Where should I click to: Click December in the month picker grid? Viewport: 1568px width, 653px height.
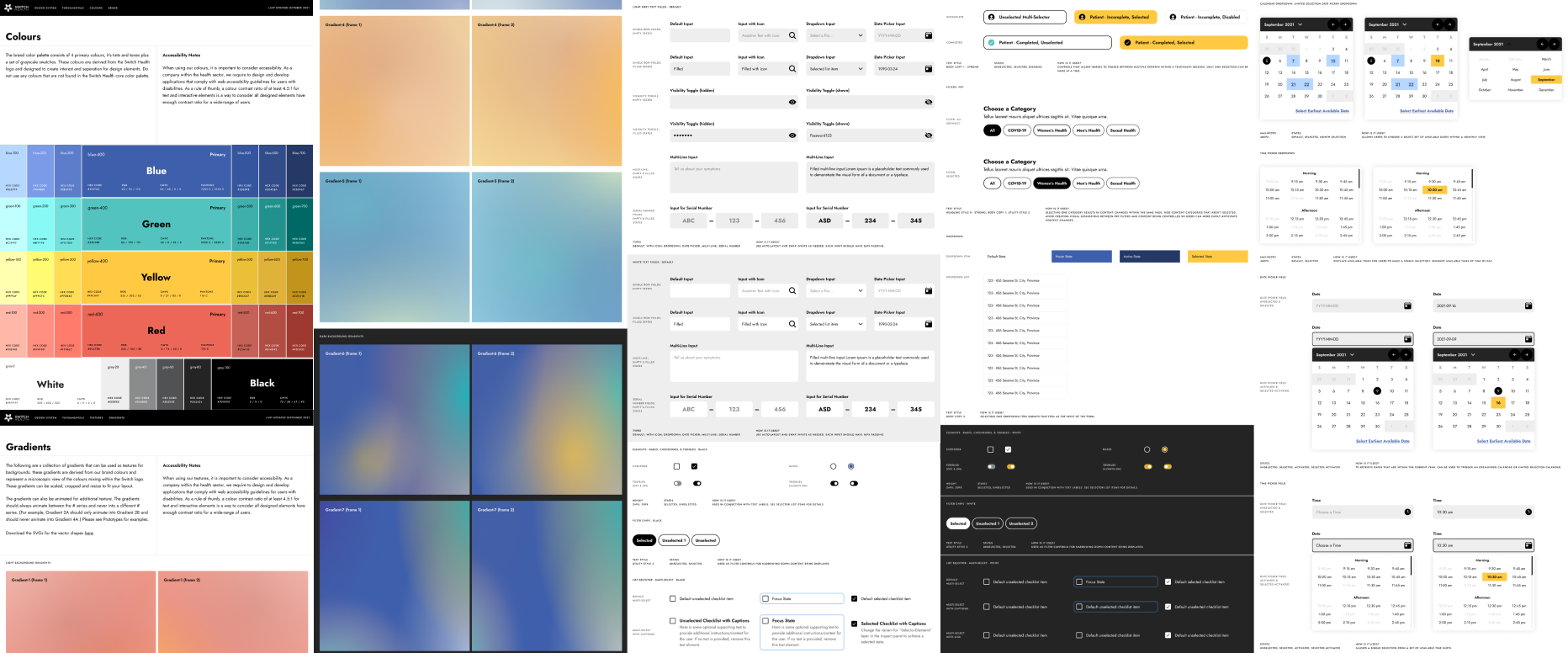1546,89
